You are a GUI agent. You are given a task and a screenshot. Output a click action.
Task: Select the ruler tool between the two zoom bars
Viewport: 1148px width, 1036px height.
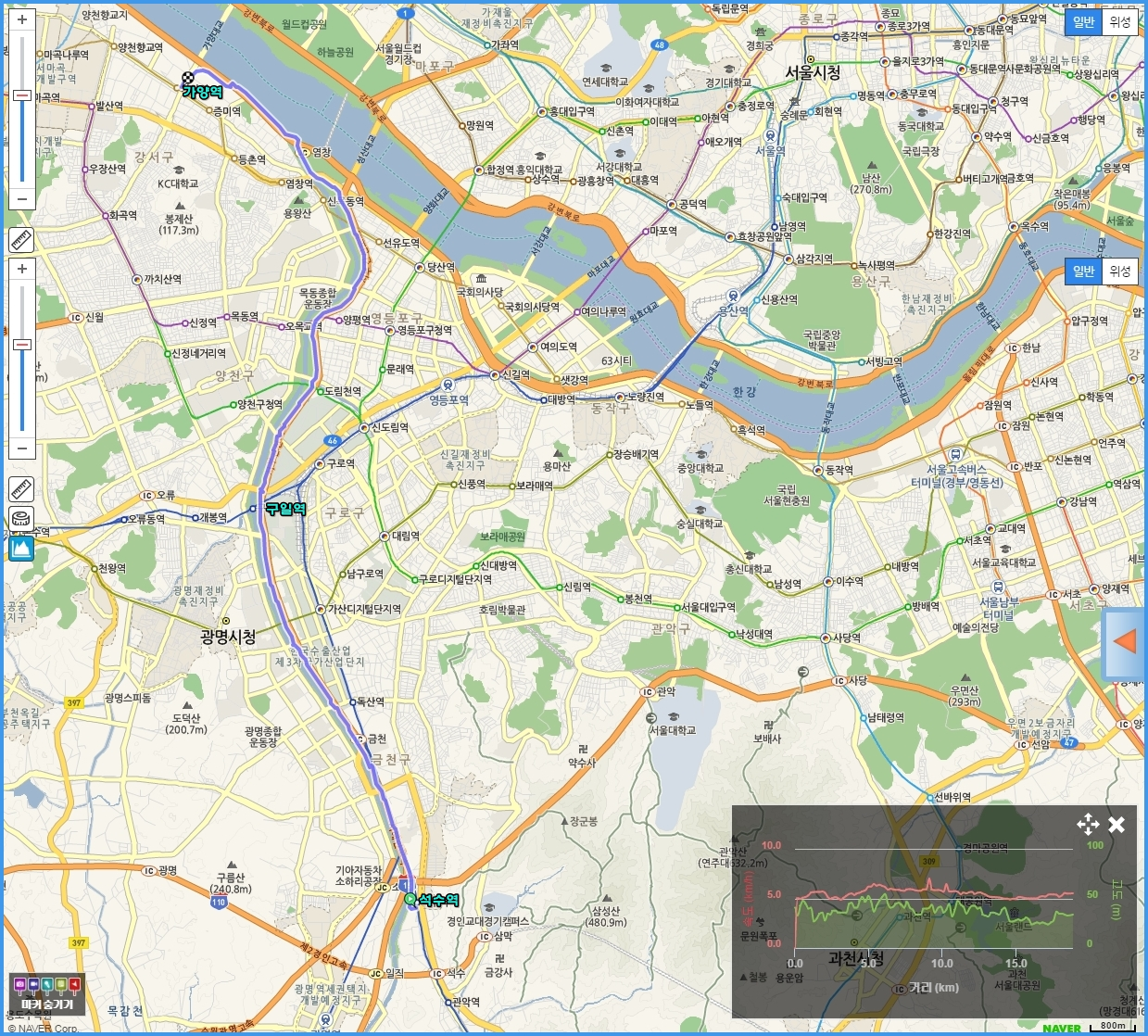[22, 240]
